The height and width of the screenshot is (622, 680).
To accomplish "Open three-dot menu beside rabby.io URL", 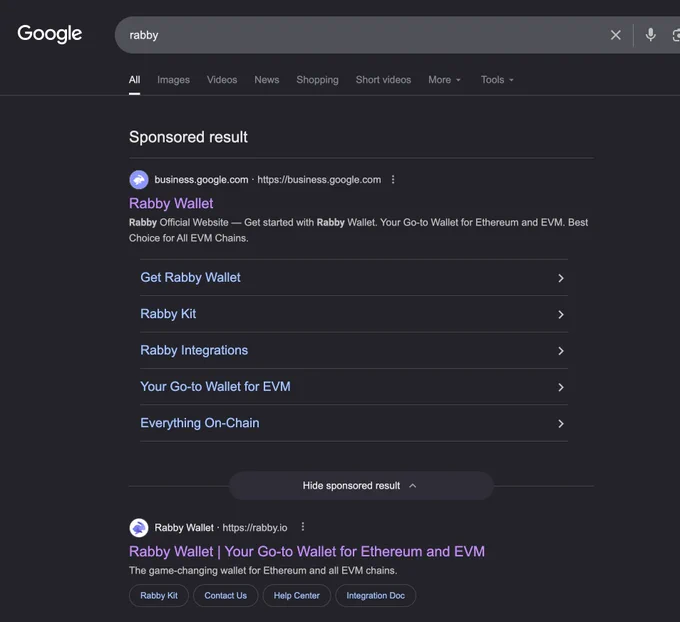I will pyautogui.click(x=303, y=527).
